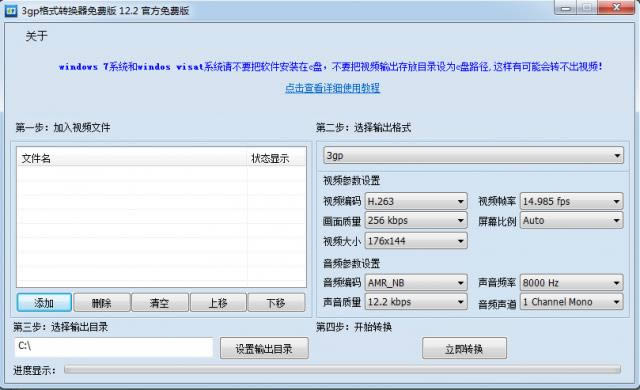This screenshot has width=640, height=390.
Task: Click the blue Windows 7 warning text
Action: [331, 66]
